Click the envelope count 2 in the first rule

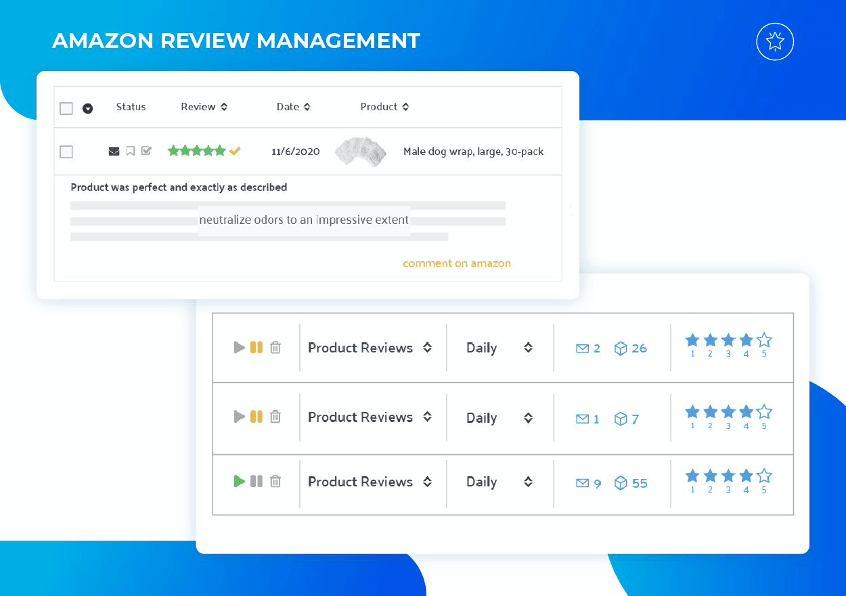pos(588,348)
